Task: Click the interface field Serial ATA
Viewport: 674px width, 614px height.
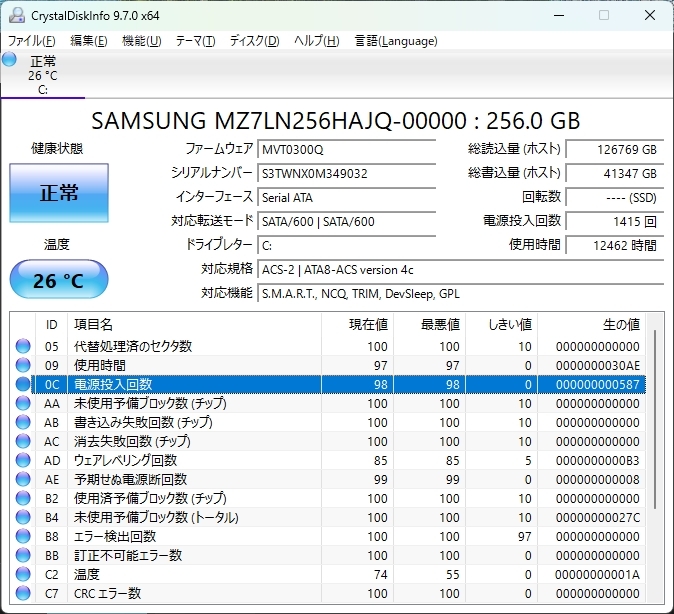Action: tap(346, 197)
